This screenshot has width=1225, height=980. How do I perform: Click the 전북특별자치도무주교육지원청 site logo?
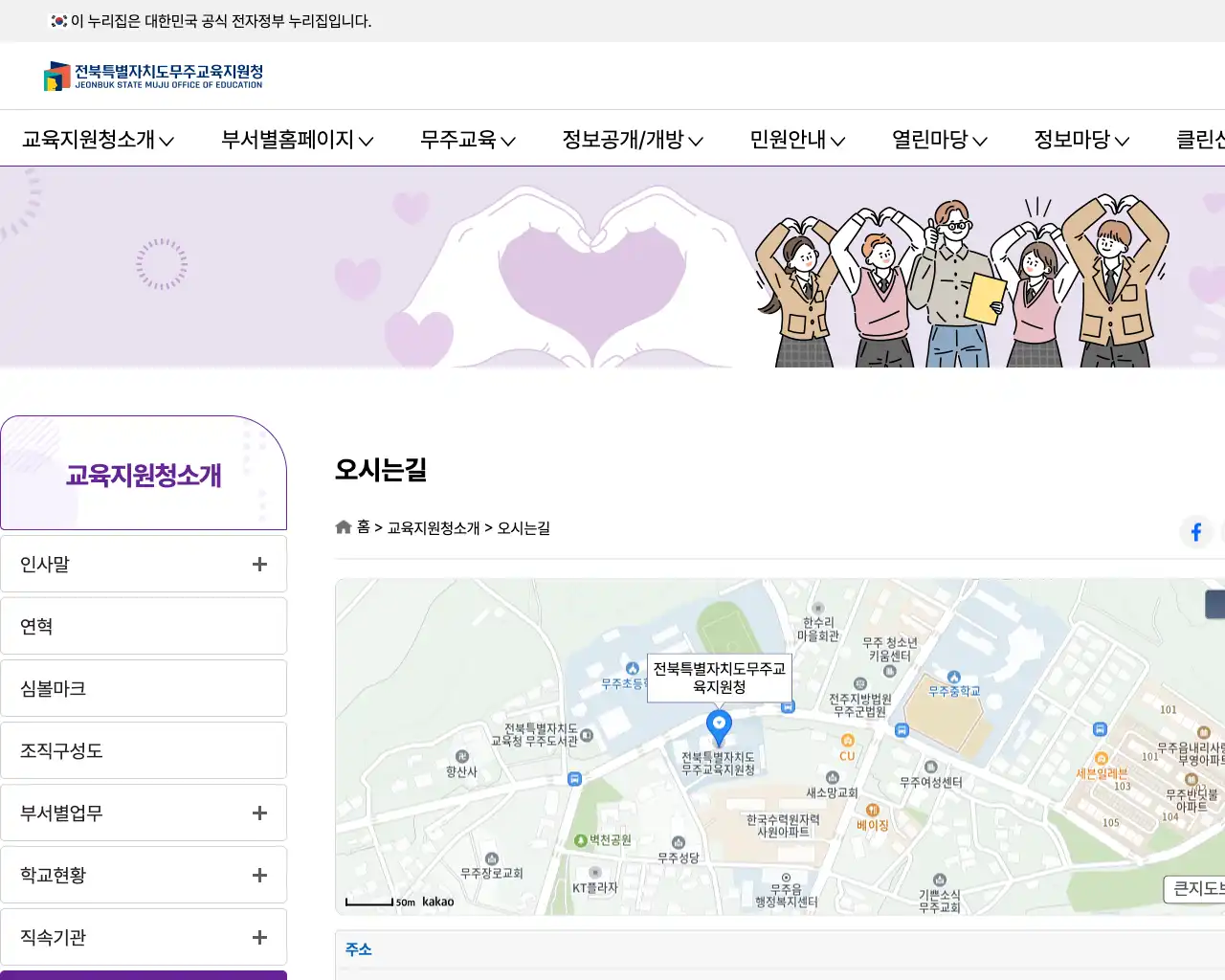coord(153,76)
